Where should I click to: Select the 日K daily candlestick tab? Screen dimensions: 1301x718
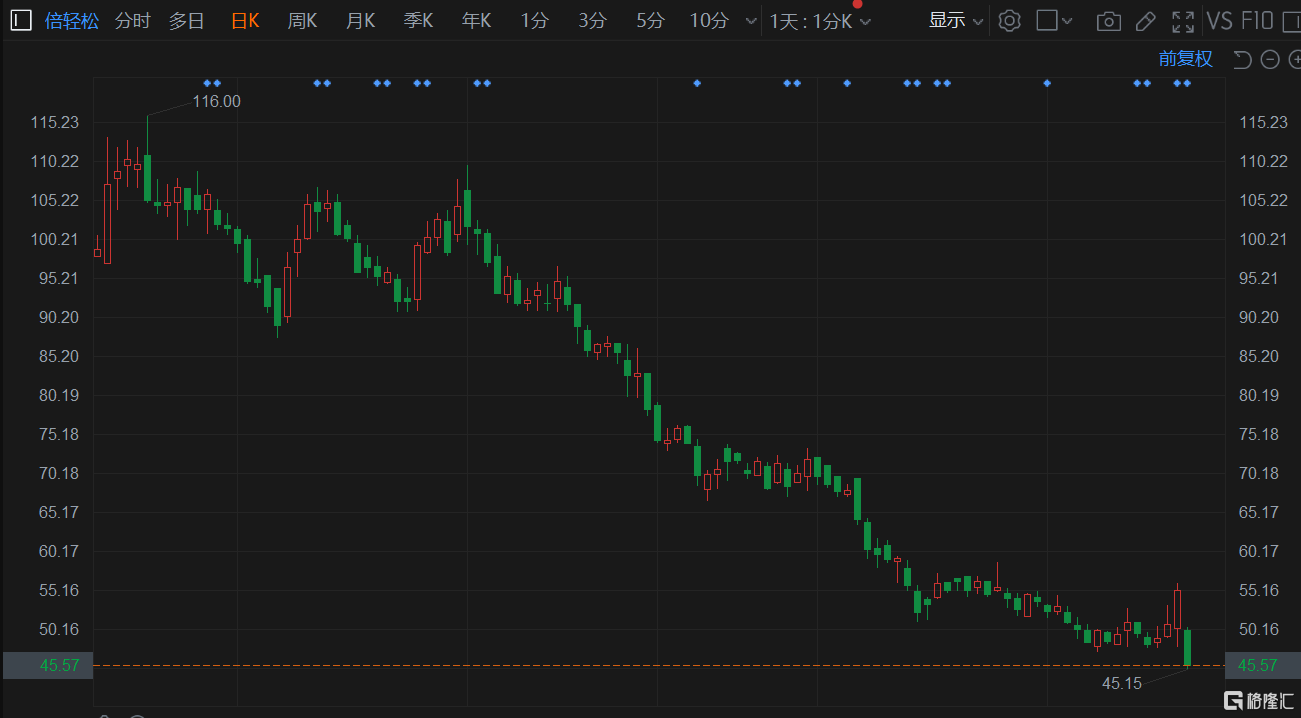tap(245, 20)
